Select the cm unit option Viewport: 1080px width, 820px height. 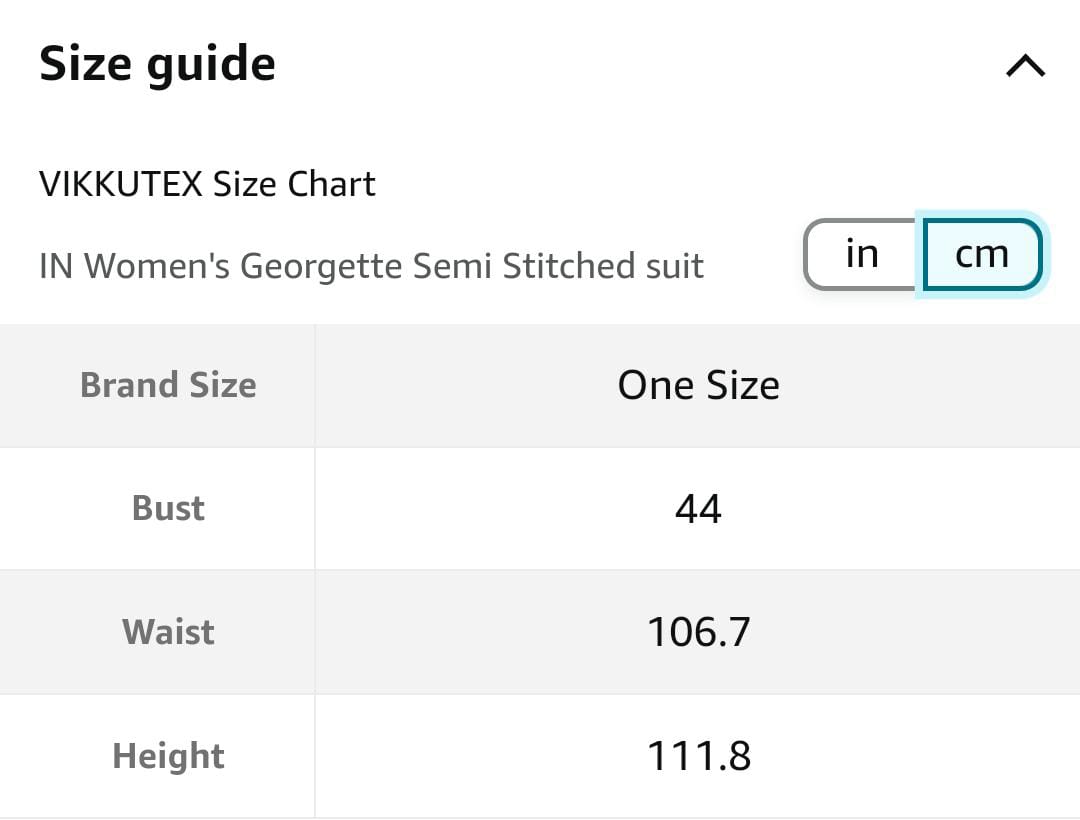[x=982, y=254]
